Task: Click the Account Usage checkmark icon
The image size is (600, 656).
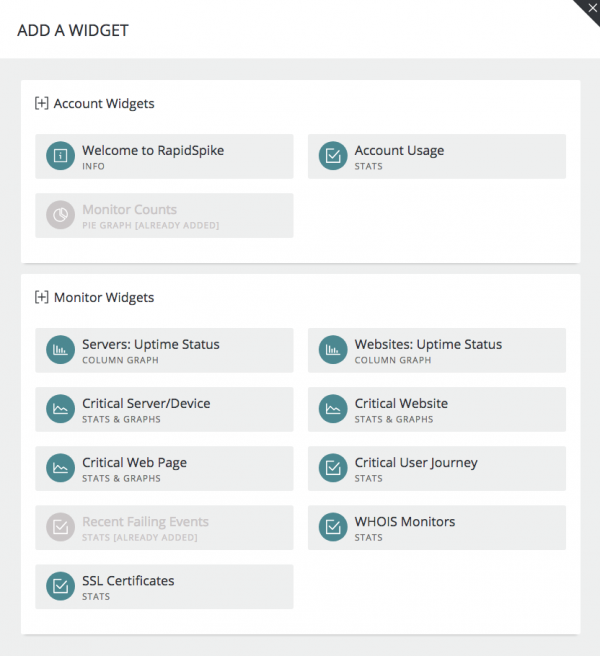Action: pos(333,156)
